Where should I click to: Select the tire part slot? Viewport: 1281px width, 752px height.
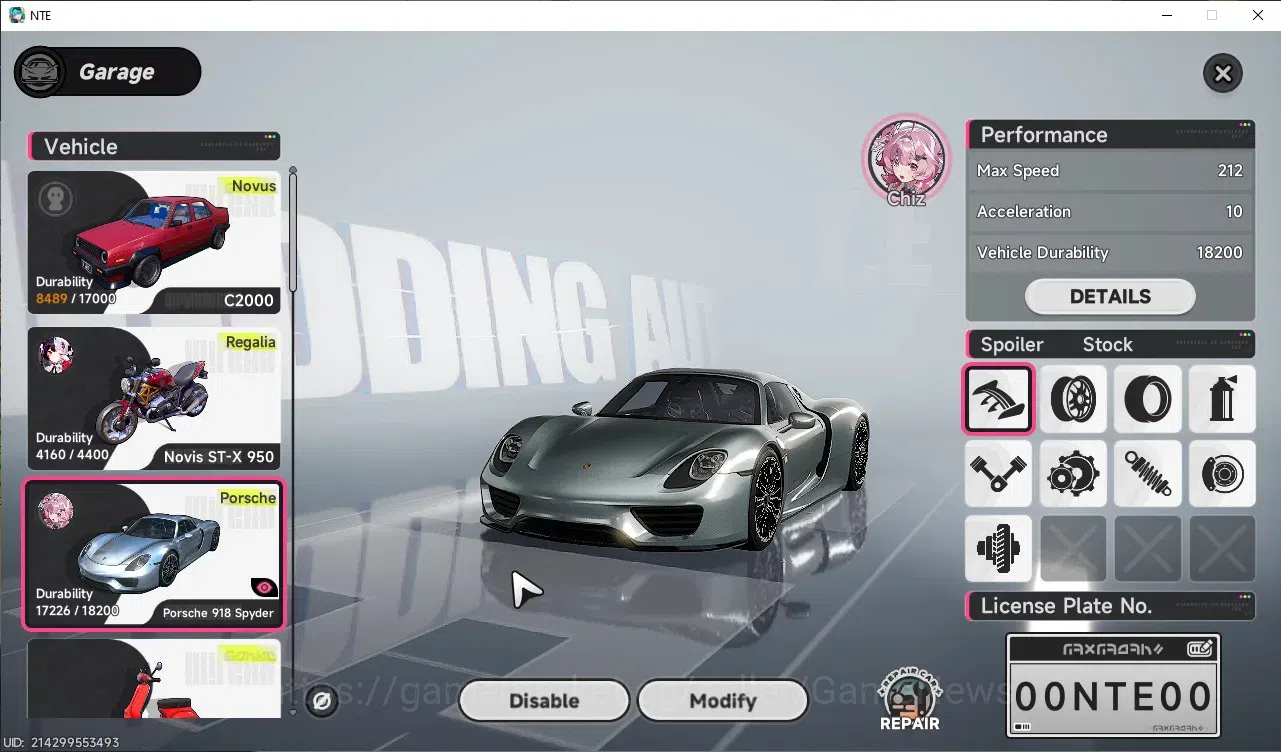(1148, 398)
